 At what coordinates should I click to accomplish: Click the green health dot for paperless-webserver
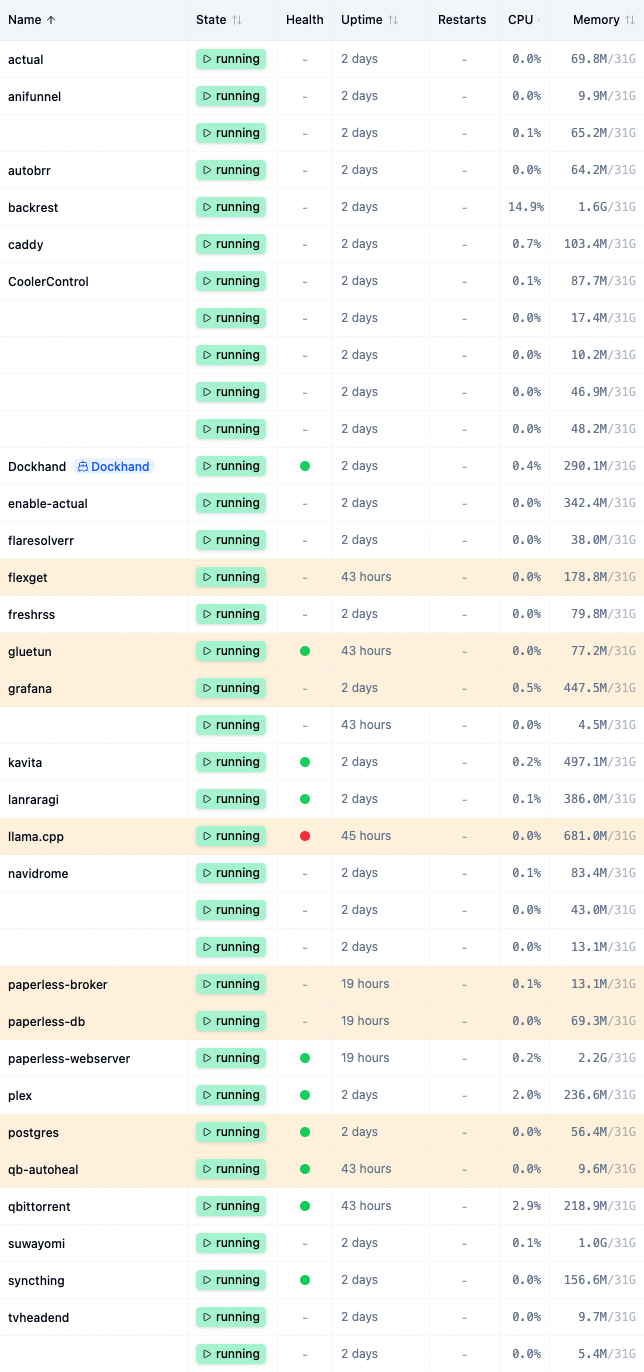click(x=305, y=1058)
